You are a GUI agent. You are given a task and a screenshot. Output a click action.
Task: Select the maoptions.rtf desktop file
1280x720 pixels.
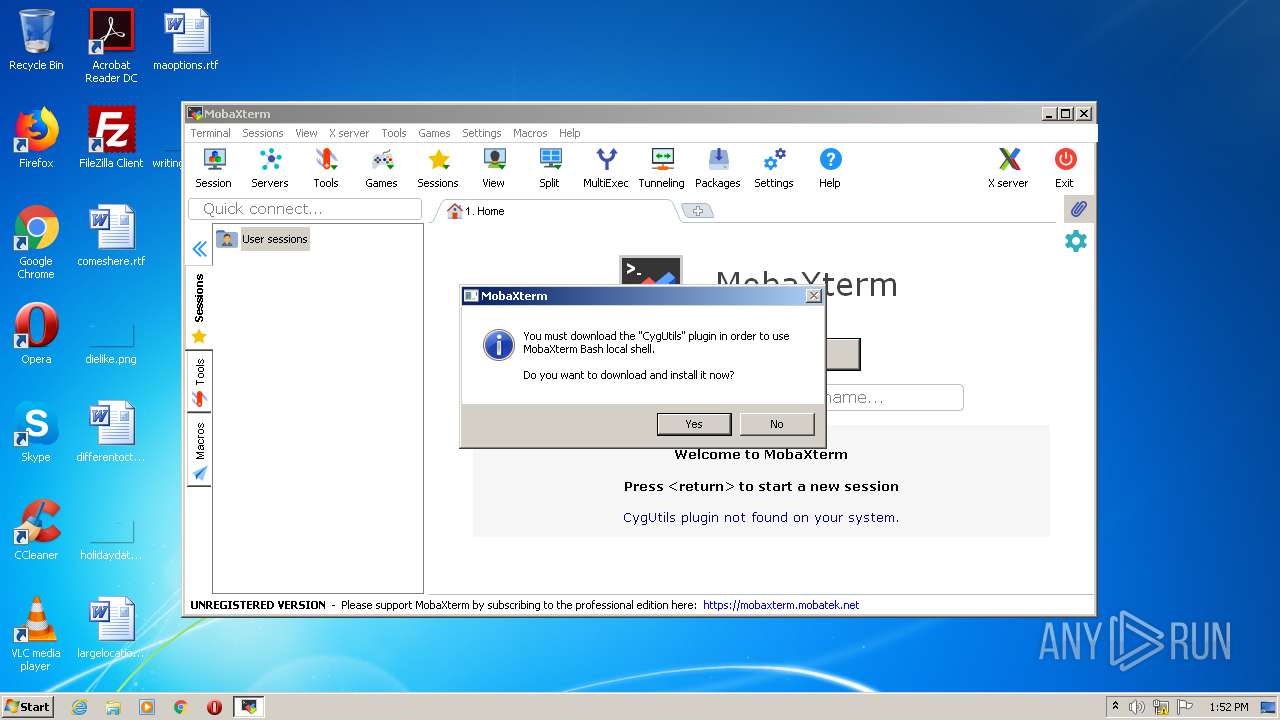[x=186, y=40]
